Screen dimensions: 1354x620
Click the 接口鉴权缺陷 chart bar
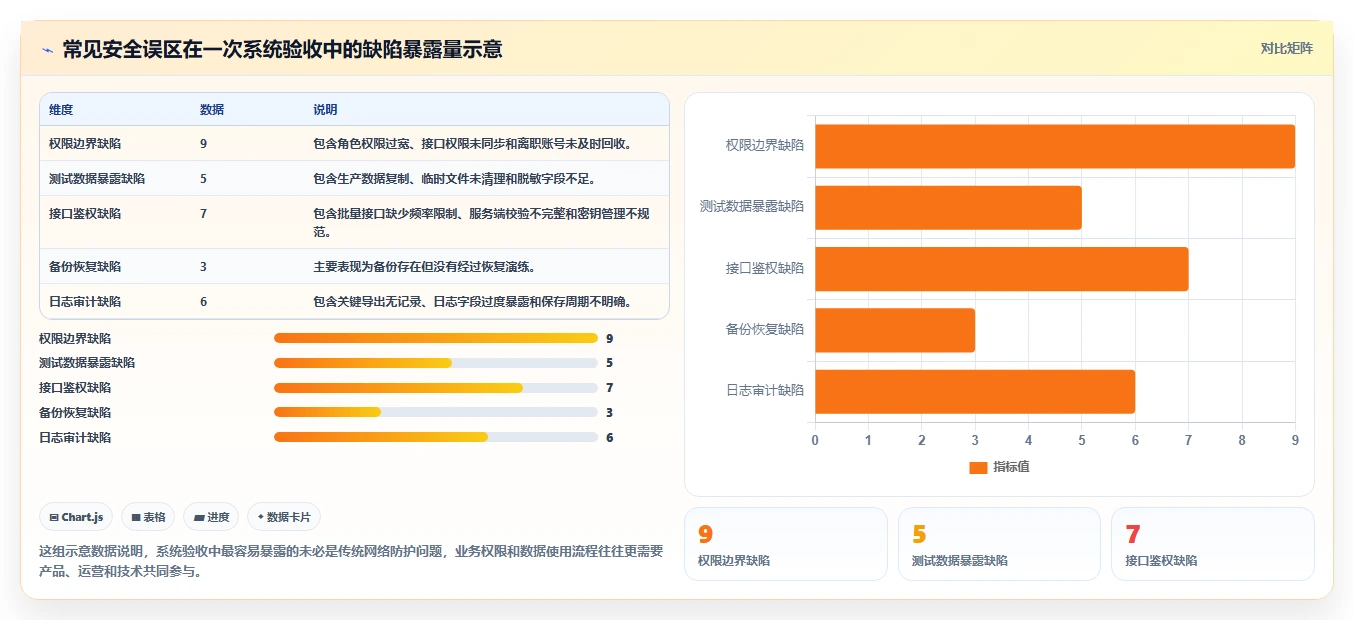pos(1001,269)
